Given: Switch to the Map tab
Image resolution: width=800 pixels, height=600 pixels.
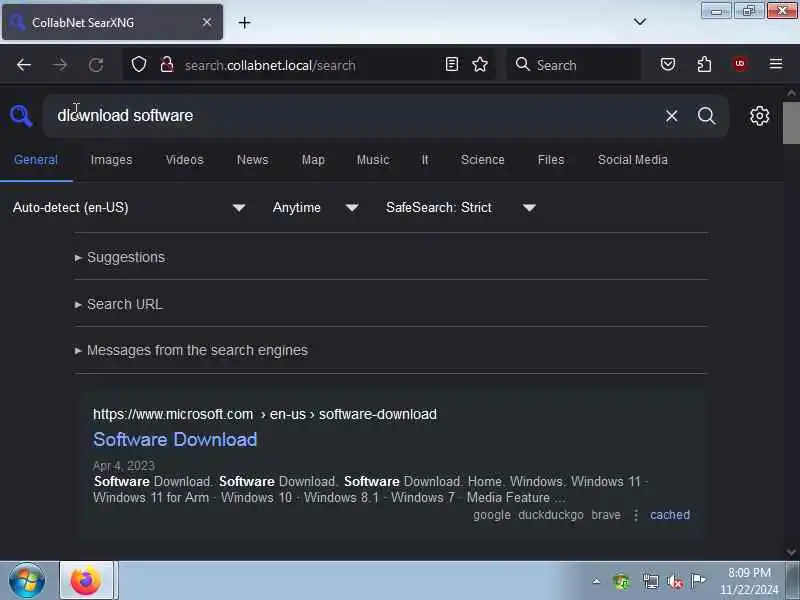Looking at the screenshot, I should pos(313,160).
